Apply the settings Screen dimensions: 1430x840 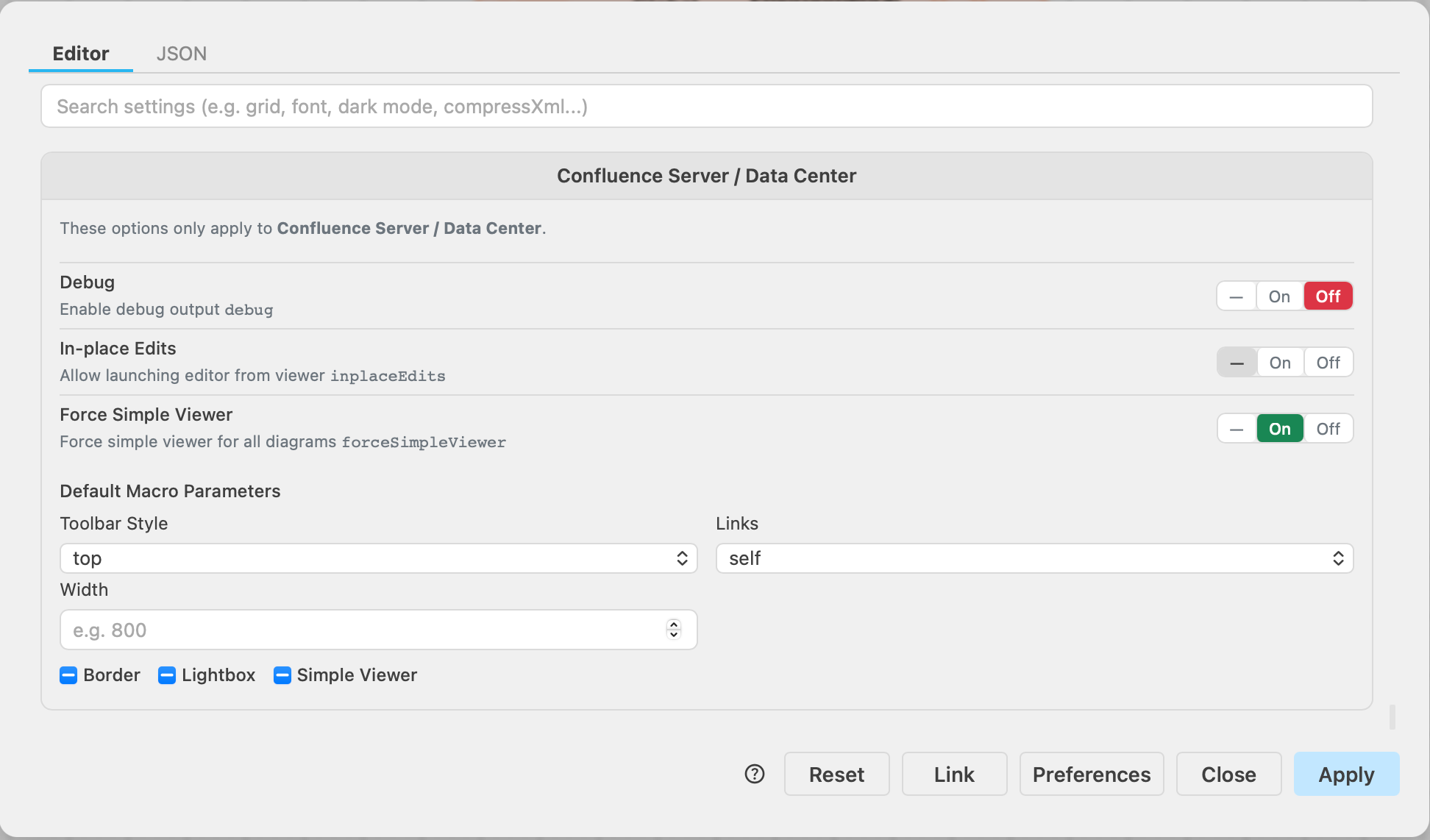pyautogui.click(x=1347, y=774)
